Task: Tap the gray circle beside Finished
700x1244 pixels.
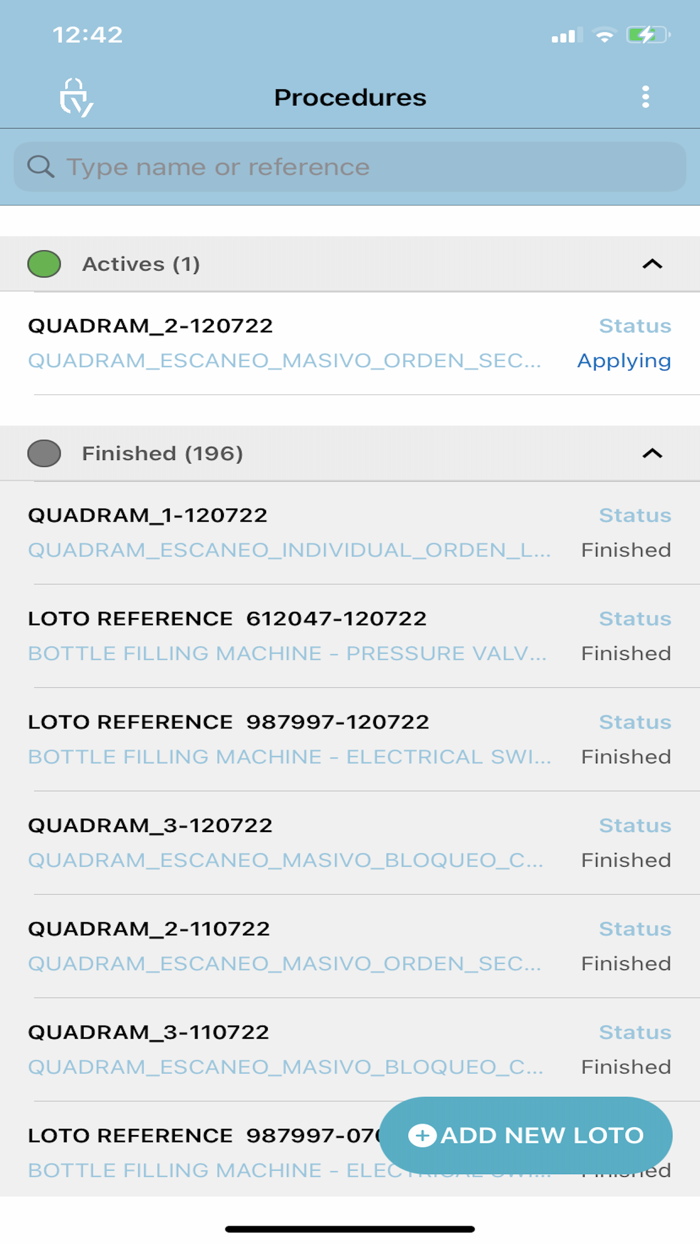Action: tap(47, 453)
